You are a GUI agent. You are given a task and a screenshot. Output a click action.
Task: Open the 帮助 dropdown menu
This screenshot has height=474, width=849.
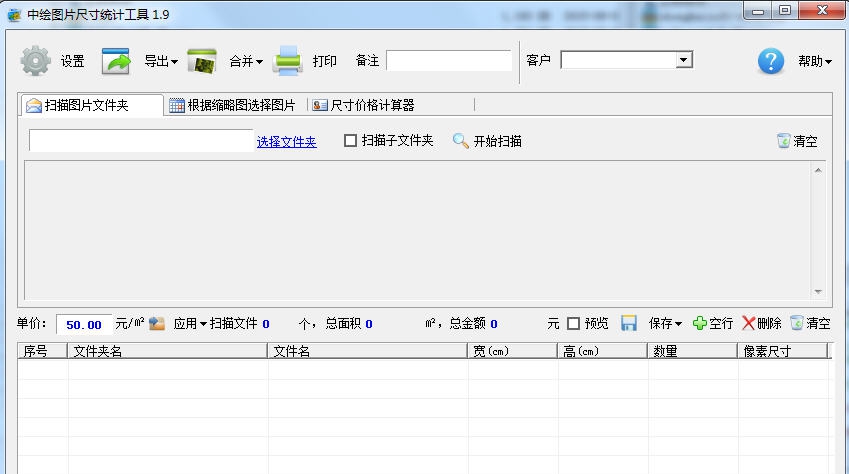click(x=815, y=61)
